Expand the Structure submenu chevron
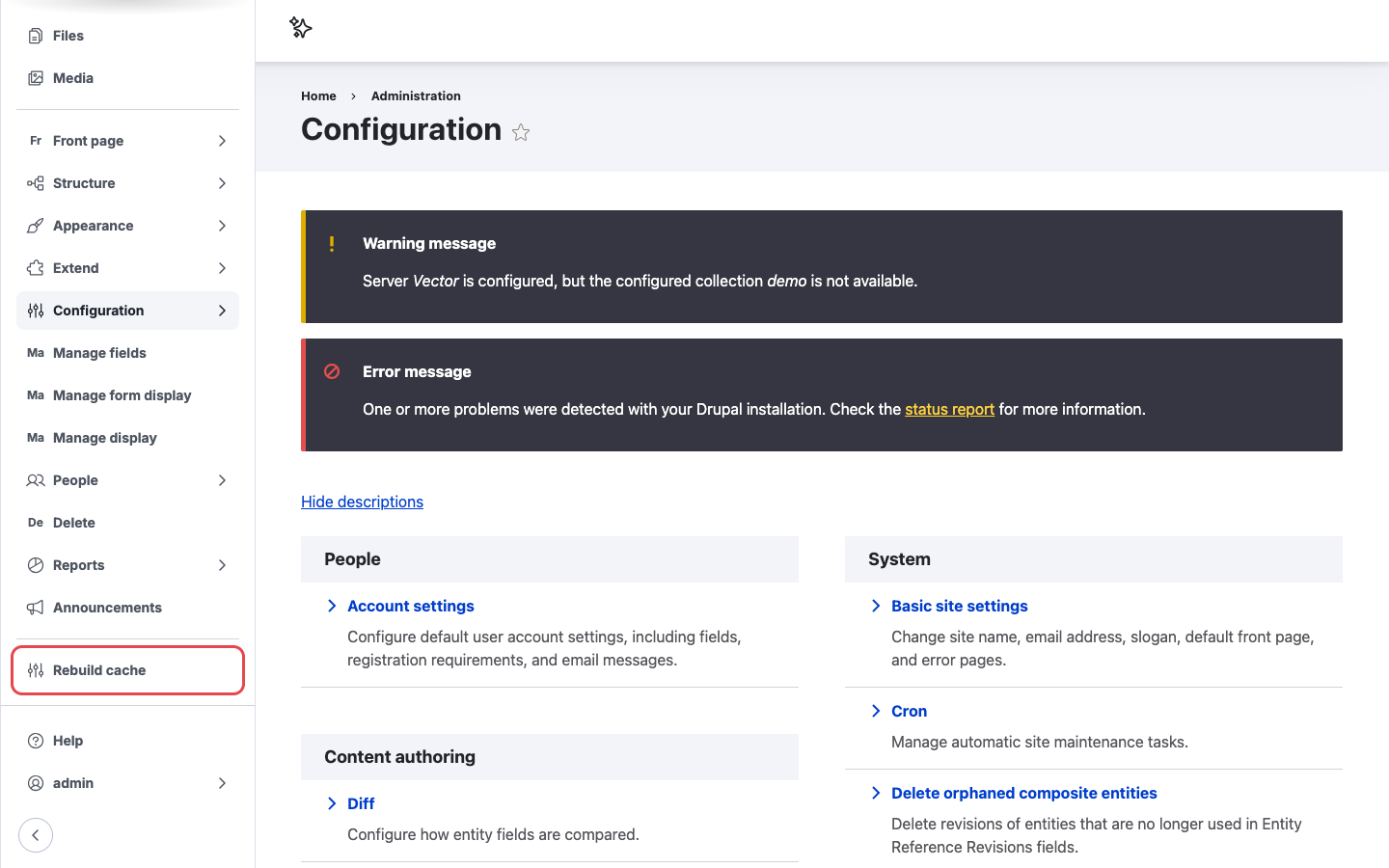 tap(222, 183)
